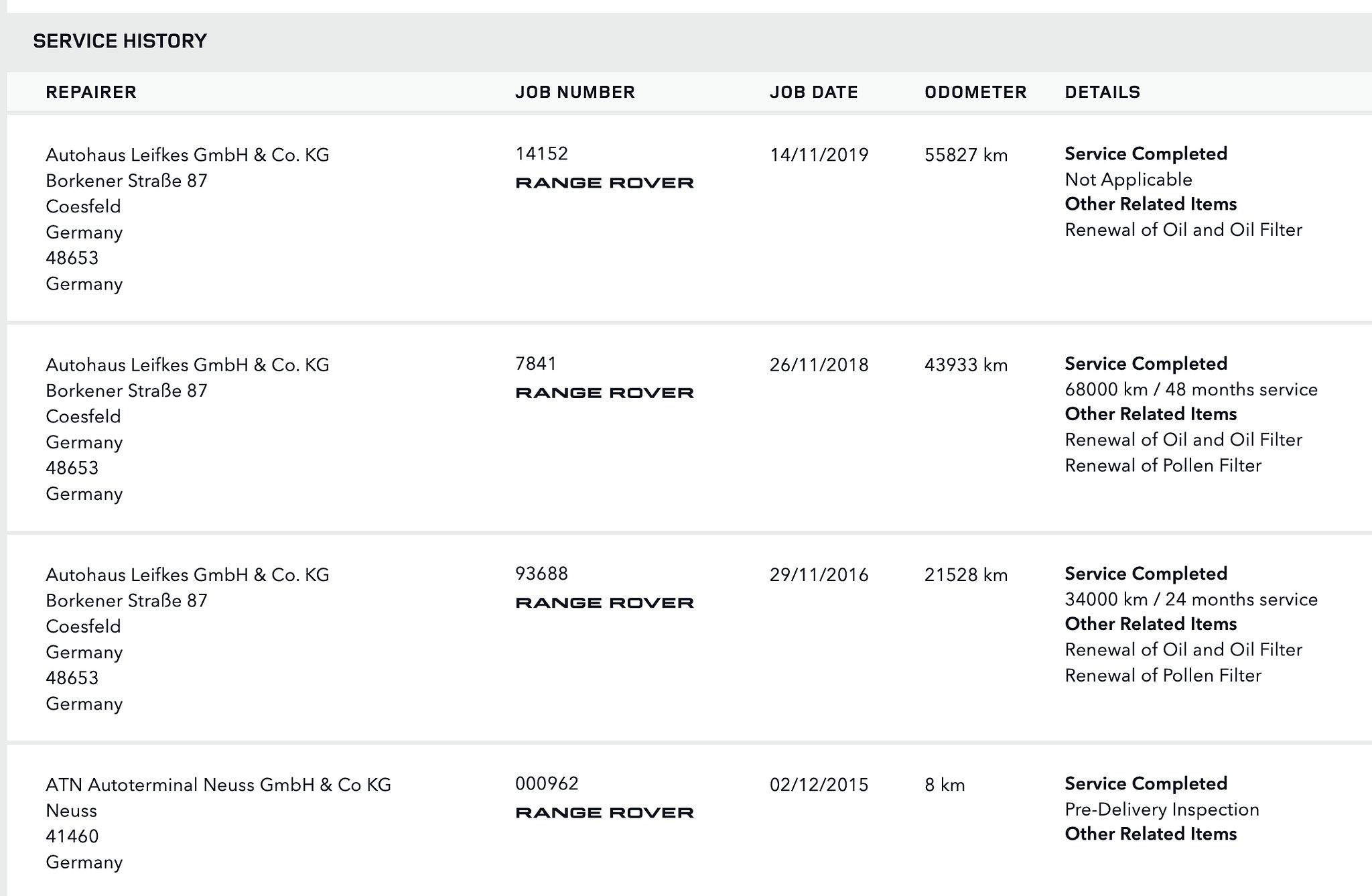Click the 21528 km odometer reading

[965, 575]
